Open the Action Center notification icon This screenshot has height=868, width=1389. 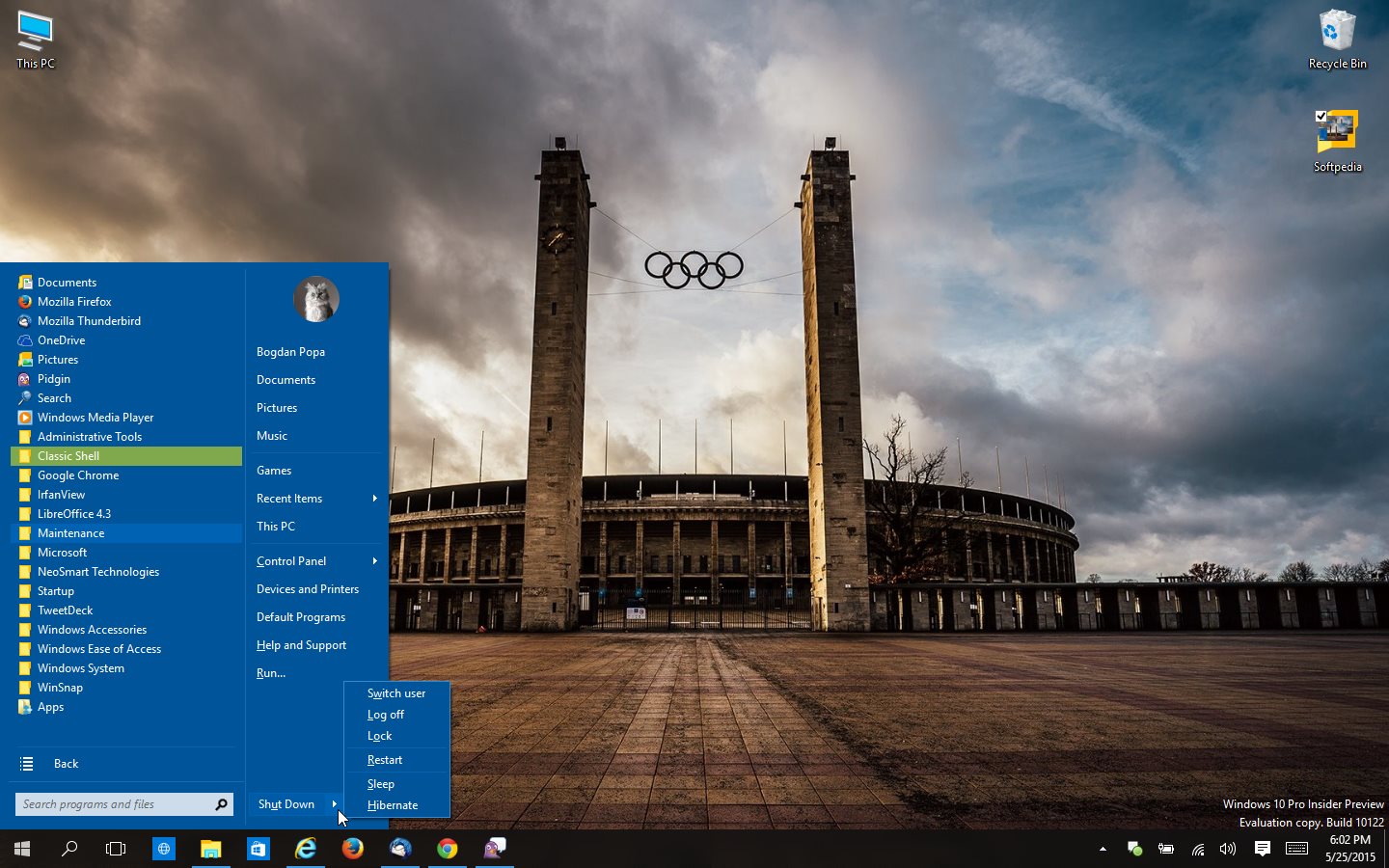click(x=1262, y=850)
